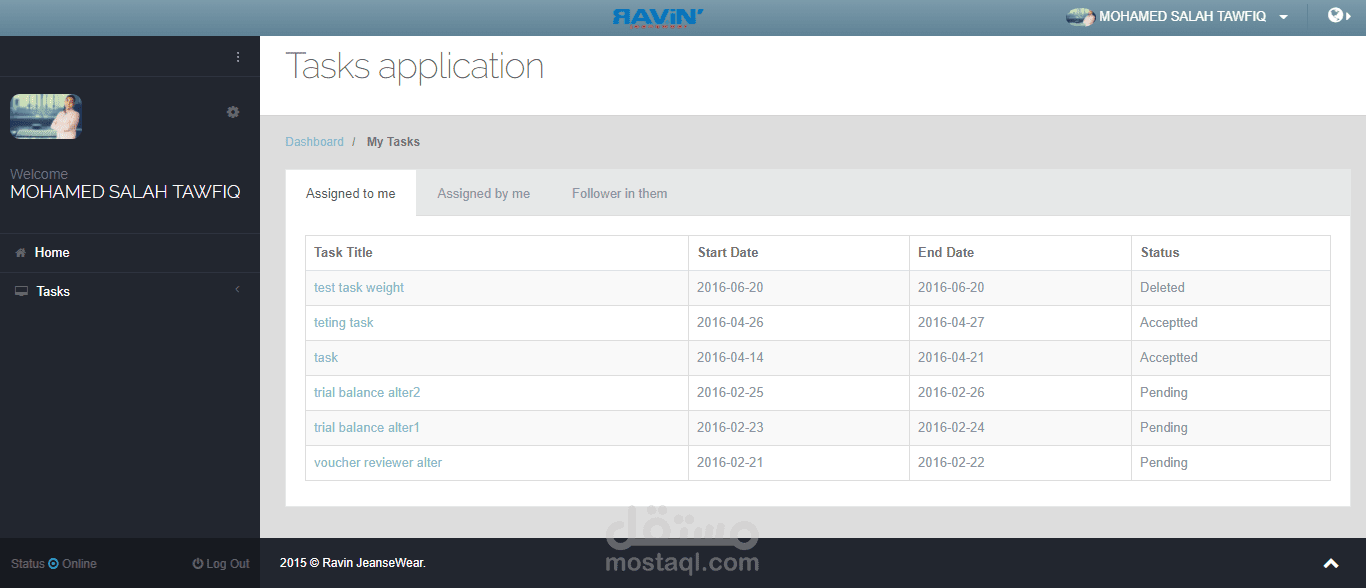Click the Home house icon in sidebar

coord(21,253)
